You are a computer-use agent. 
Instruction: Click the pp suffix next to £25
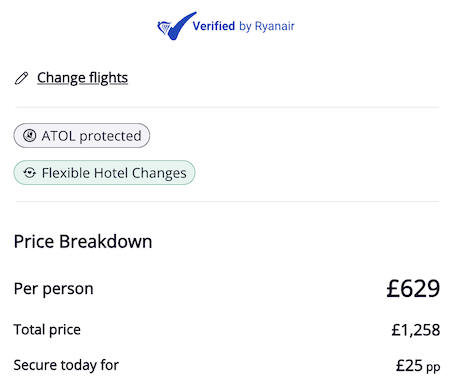coord(433,367)
